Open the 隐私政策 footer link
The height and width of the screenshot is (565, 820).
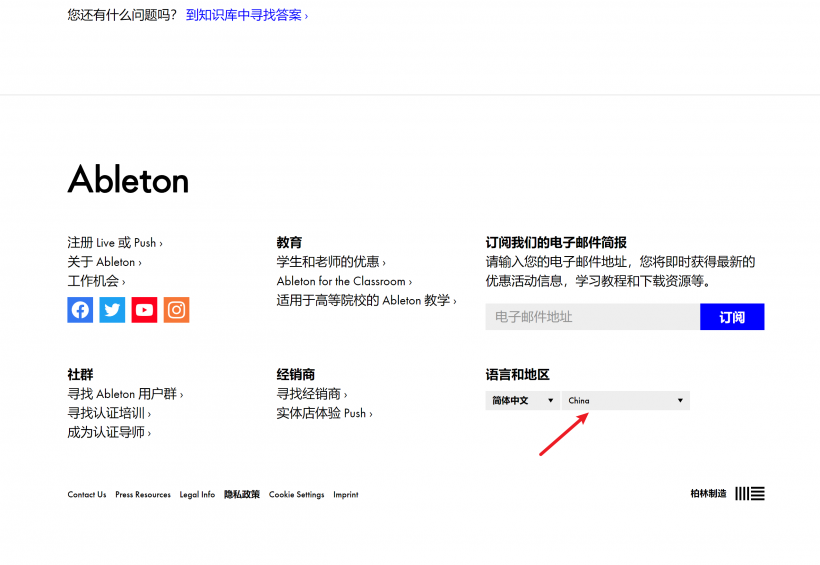[x=242, y=494]
